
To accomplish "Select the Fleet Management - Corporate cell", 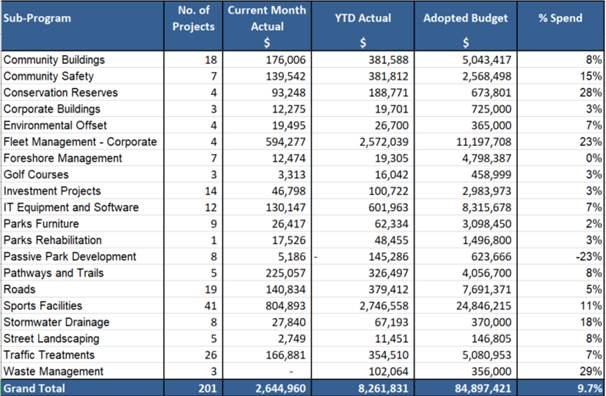I will coord(80,142).
